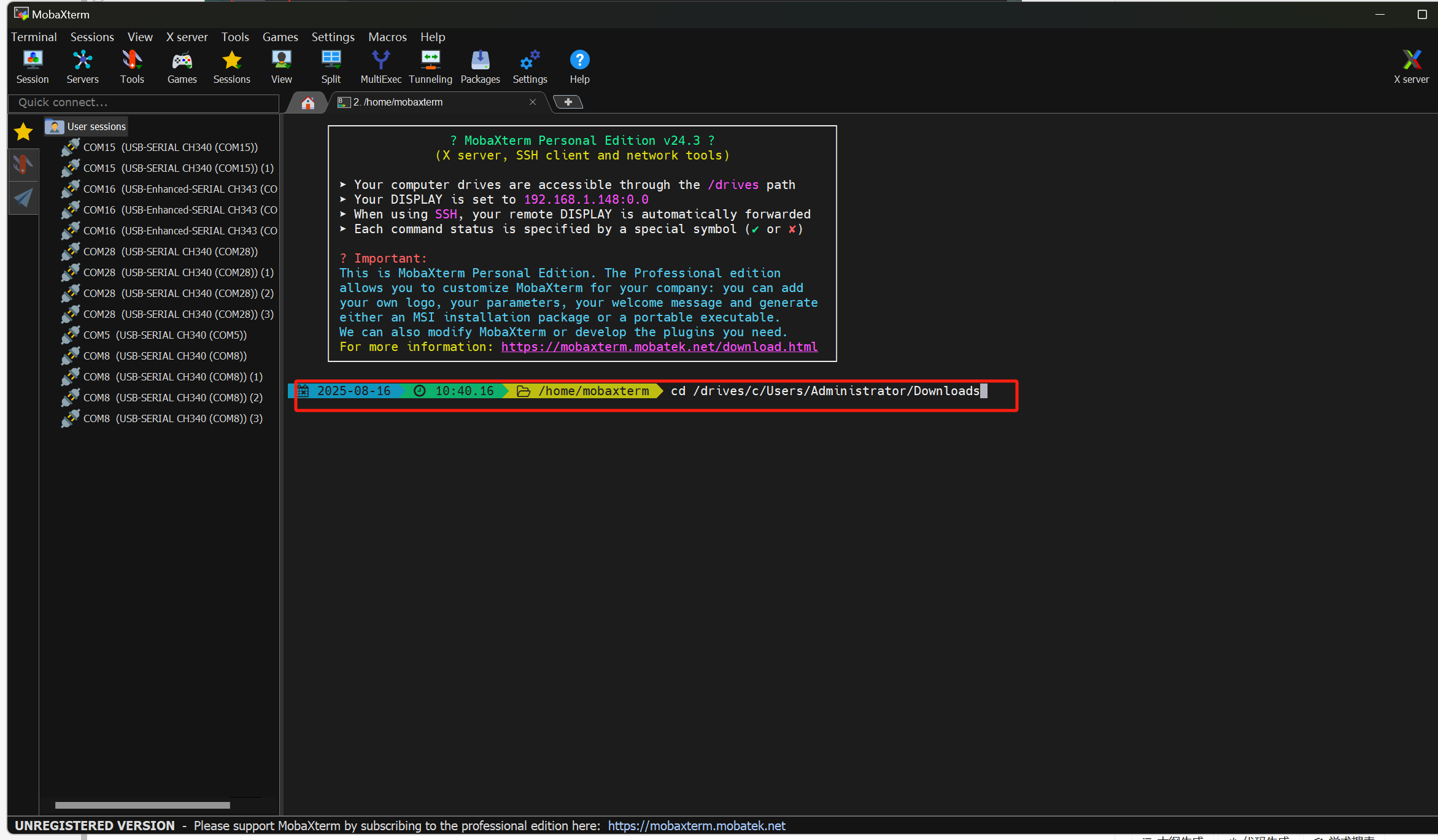This screenshot has height=840, width=1438.
Task: Open the Terminal menu
Action: (34, 37)
